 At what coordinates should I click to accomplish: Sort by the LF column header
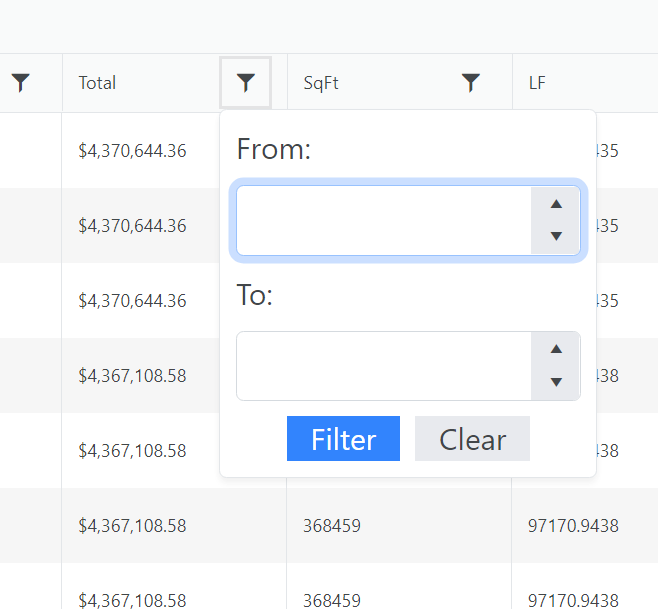pos(538,83)
